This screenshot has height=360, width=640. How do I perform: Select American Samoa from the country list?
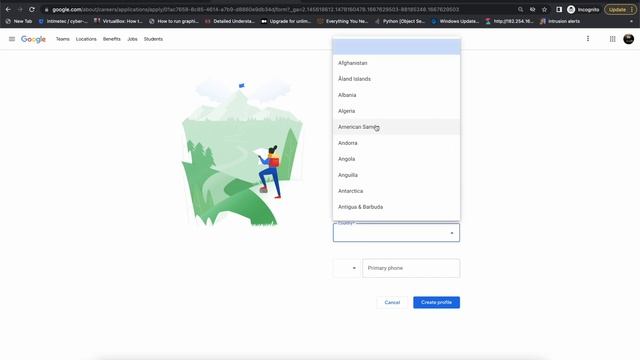coord(396,127)
